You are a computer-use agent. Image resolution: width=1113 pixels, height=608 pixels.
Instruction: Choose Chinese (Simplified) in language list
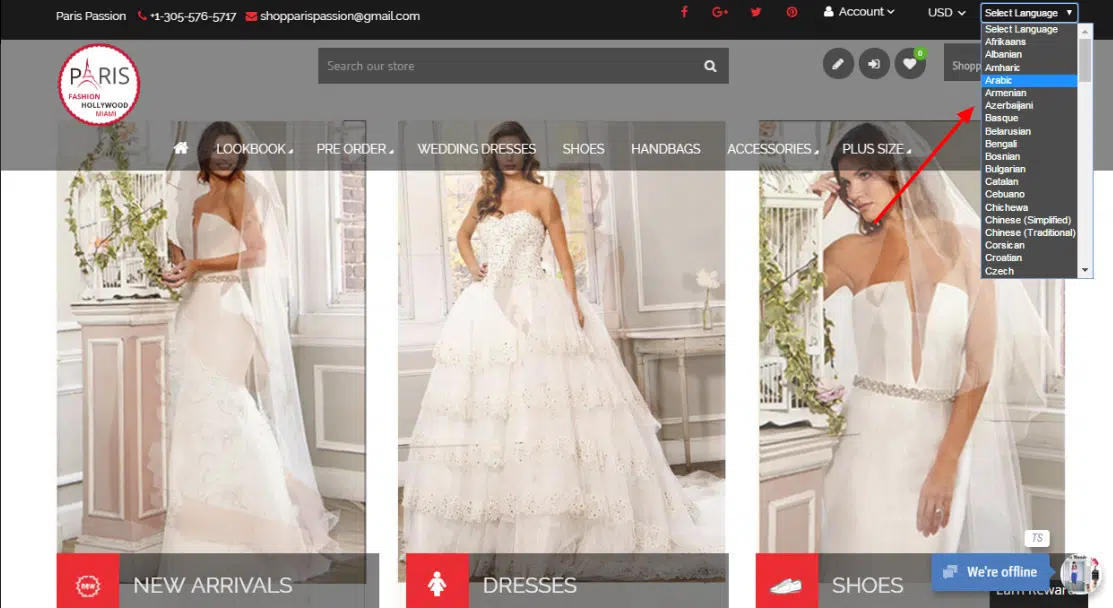pos(1028,220)
